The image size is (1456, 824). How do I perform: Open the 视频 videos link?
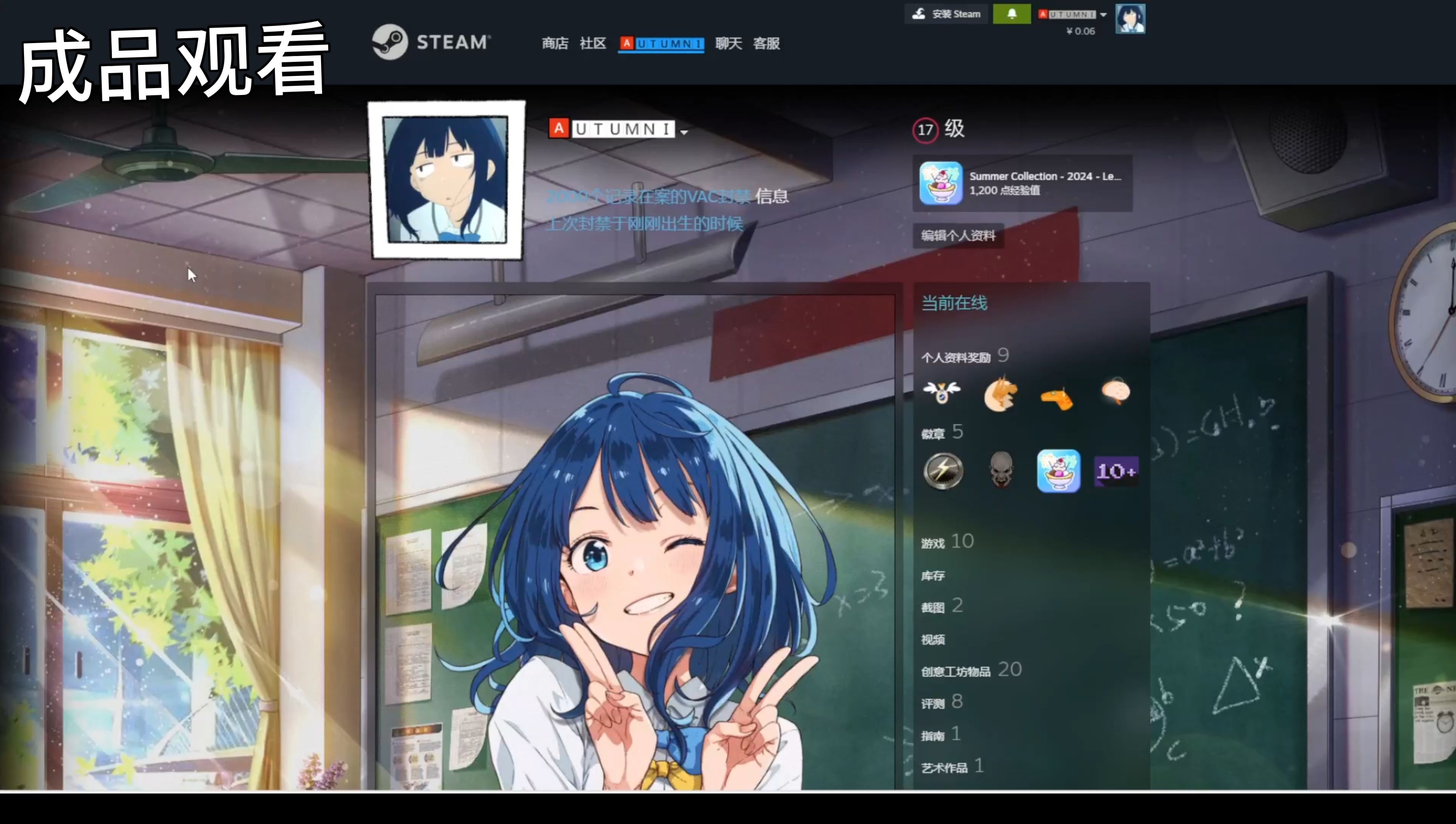coord(932,639)
